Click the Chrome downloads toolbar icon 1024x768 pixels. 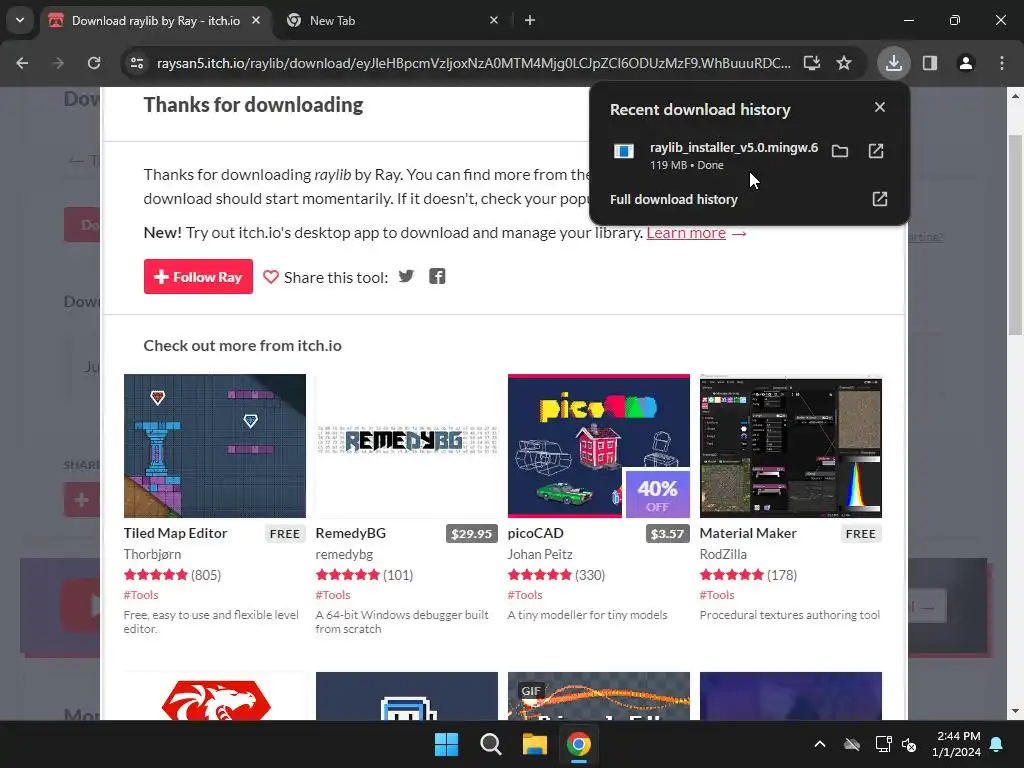coord(893,63)
